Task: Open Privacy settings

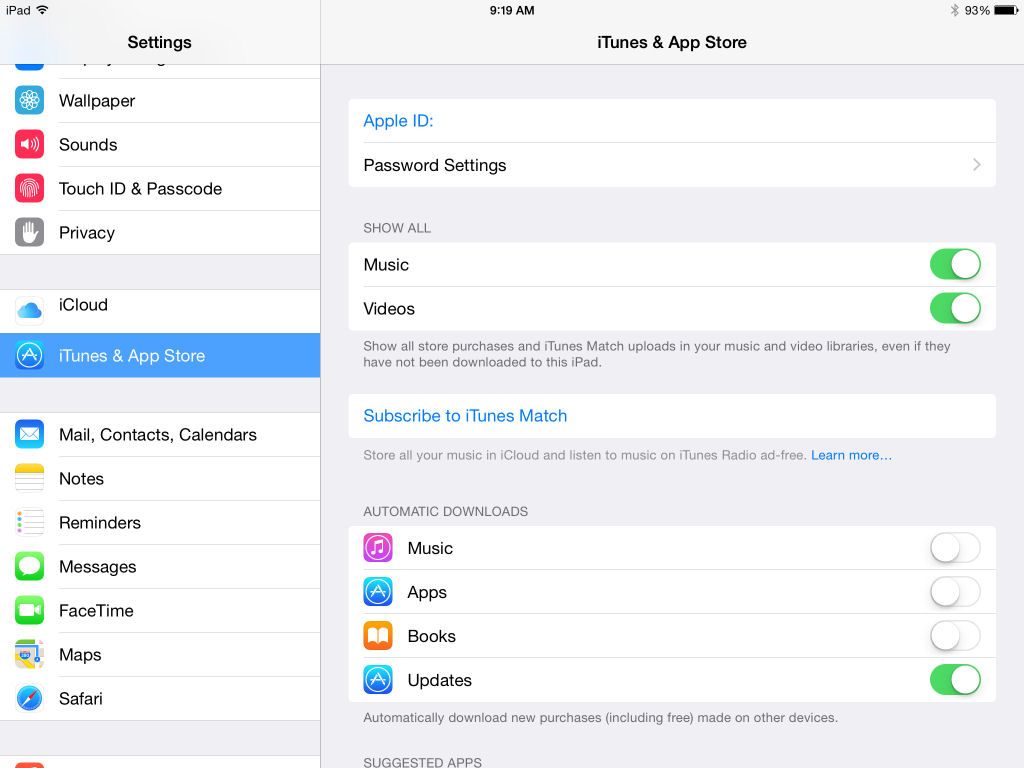Action: point(160,232)
